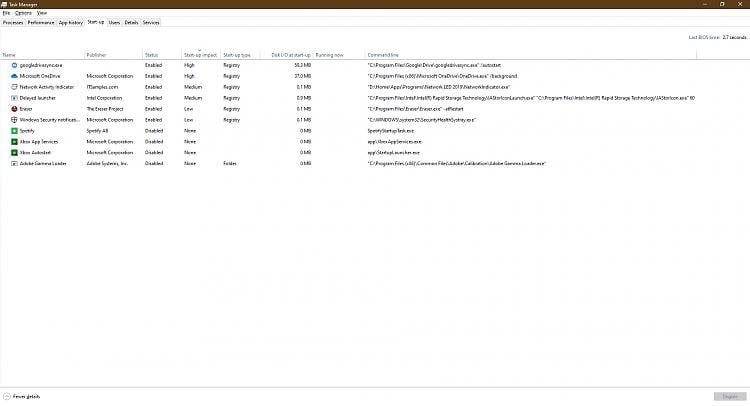The image size is (750, 406).
Task: Click the Medium impact in Delayed launcher row
Action: (193, 98)
